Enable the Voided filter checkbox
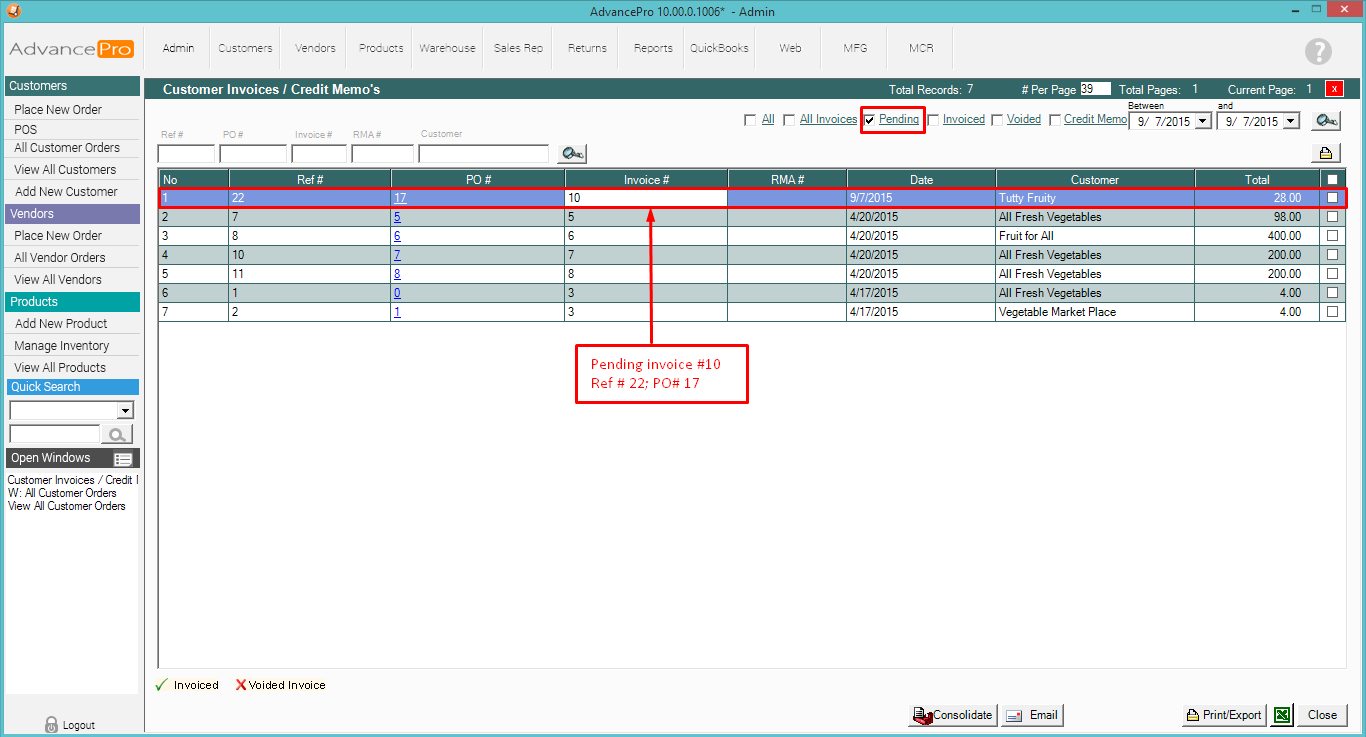Image resolution: width=1366 pixels, height=737 pixels. [997, 120]
